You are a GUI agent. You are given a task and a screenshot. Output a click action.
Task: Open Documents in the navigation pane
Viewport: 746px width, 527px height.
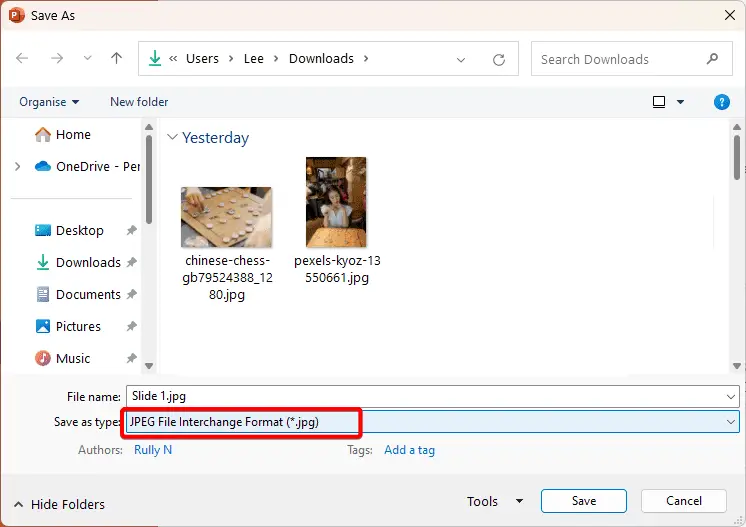coord(88,294)
